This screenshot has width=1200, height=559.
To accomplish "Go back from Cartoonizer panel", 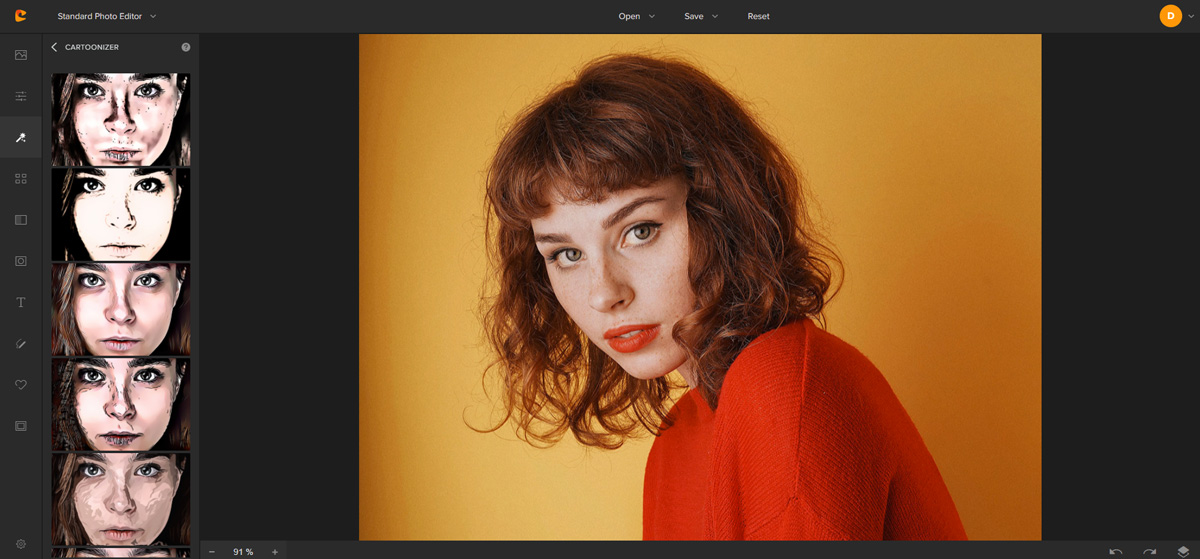I will [x=54, y=47].
